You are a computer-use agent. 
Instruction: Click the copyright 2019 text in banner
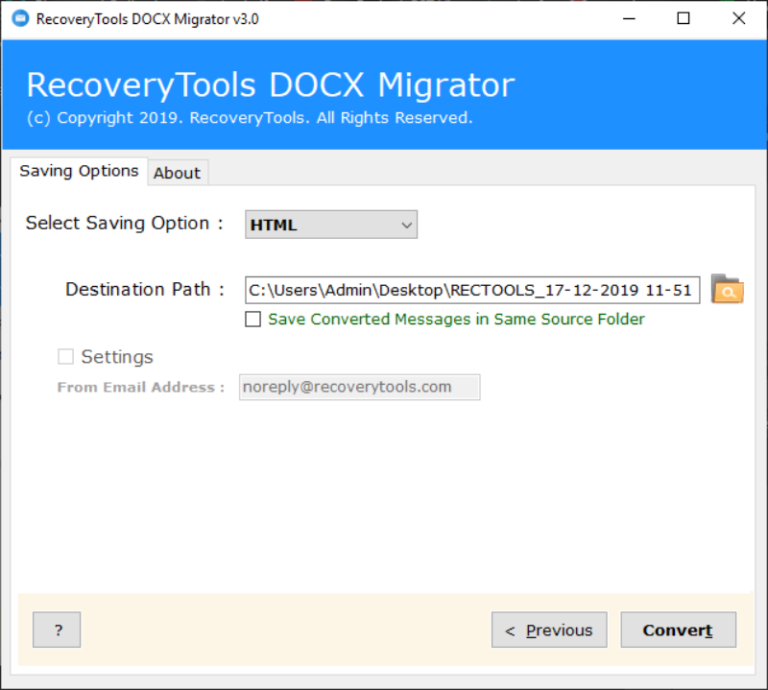point(250,118)
